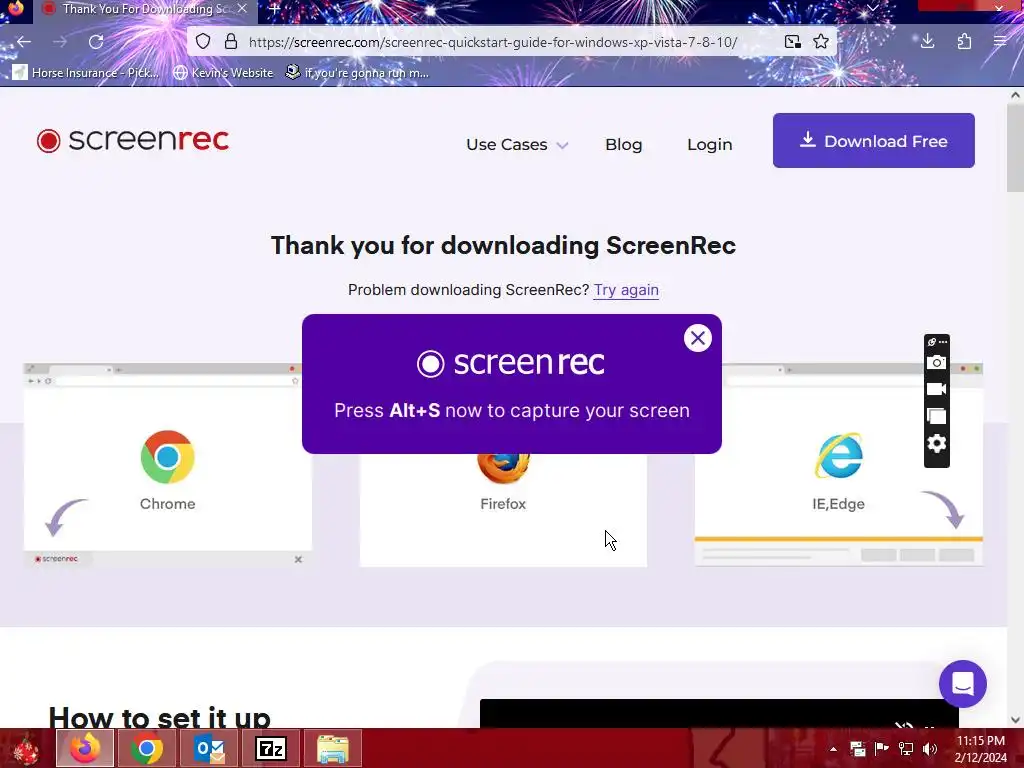Reload the current page
The height and width of the screenshot is (768, 1024).
pyautogui.click(x=96, y=42)
